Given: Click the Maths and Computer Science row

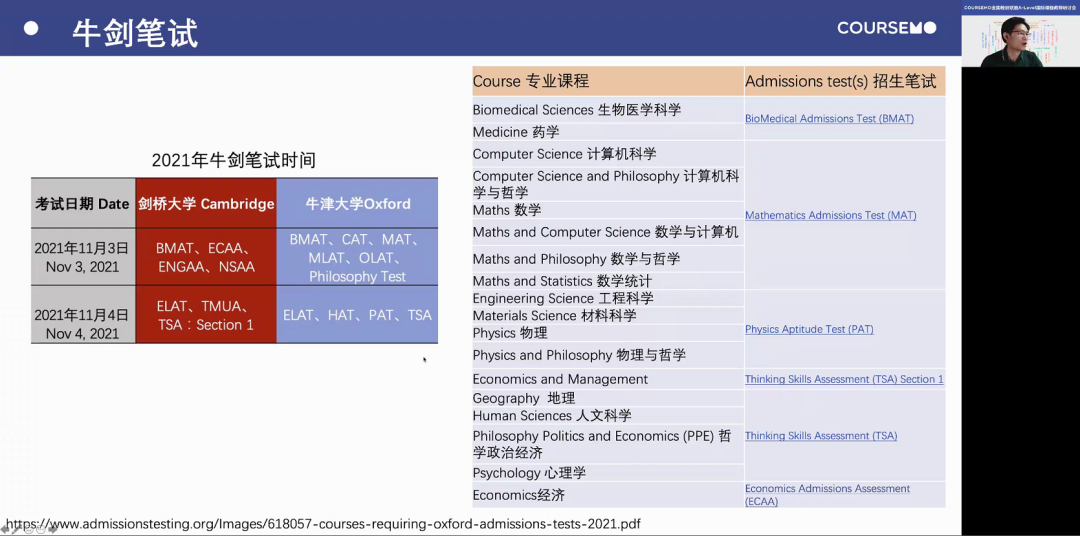Looking at the screenshot, I should [608, 232].
